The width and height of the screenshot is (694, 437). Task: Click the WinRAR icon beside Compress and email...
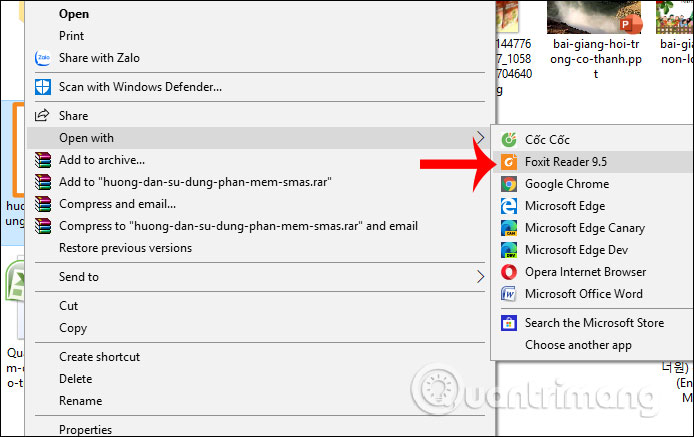(43, 204)
